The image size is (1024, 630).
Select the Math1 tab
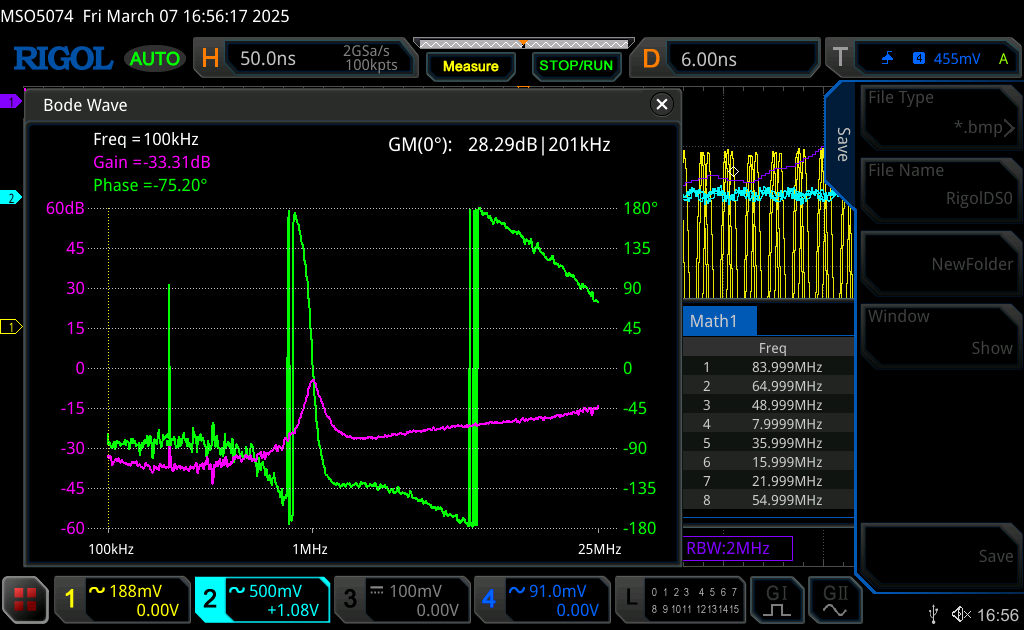coord(720,321)
